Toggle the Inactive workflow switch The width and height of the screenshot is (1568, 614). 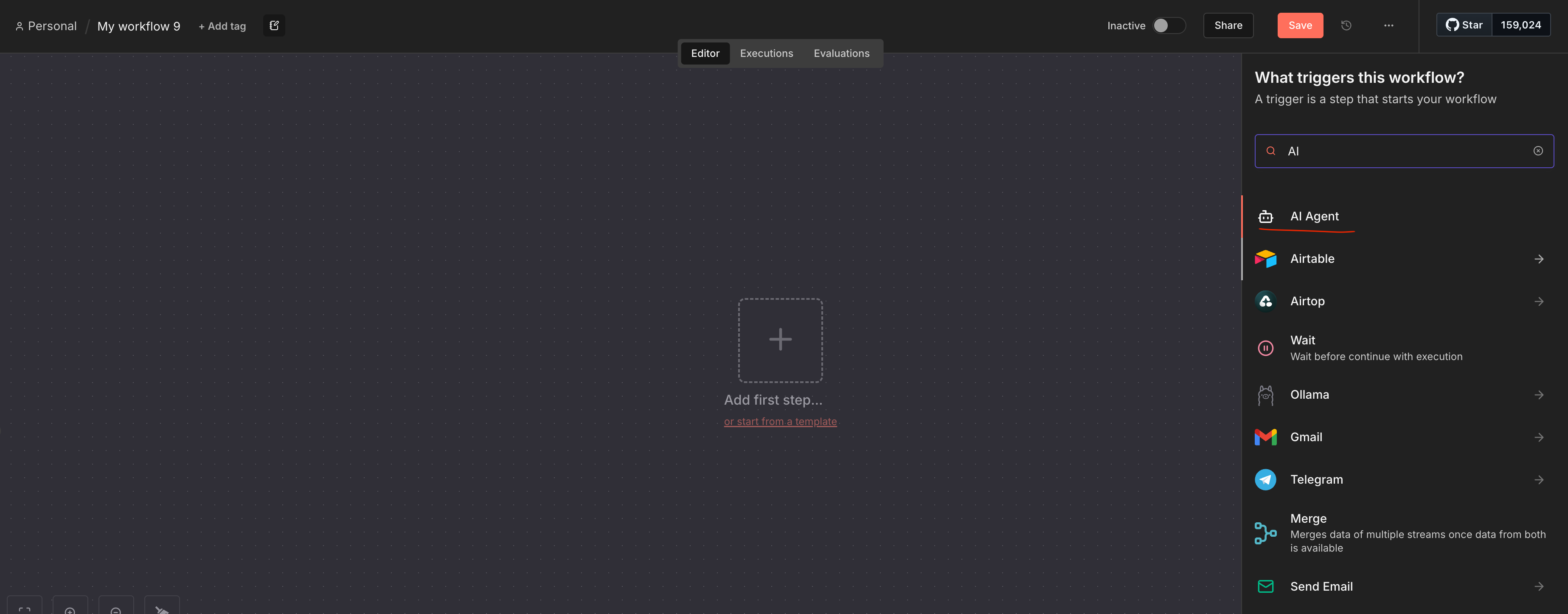(1168, 25)
